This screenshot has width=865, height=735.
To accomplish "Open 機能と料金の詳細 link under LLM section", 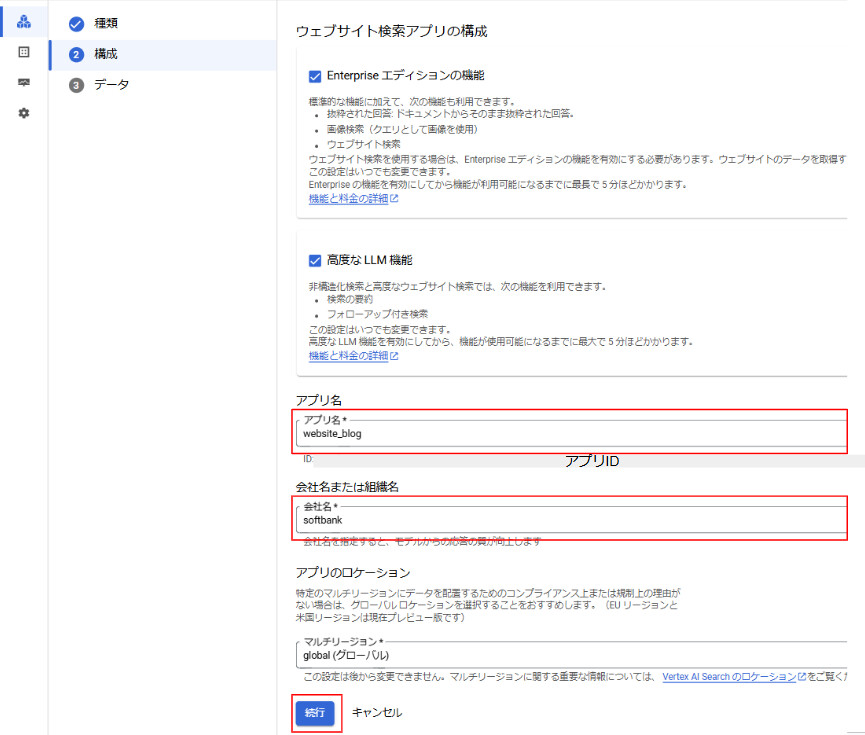I will tap(349, 356).
